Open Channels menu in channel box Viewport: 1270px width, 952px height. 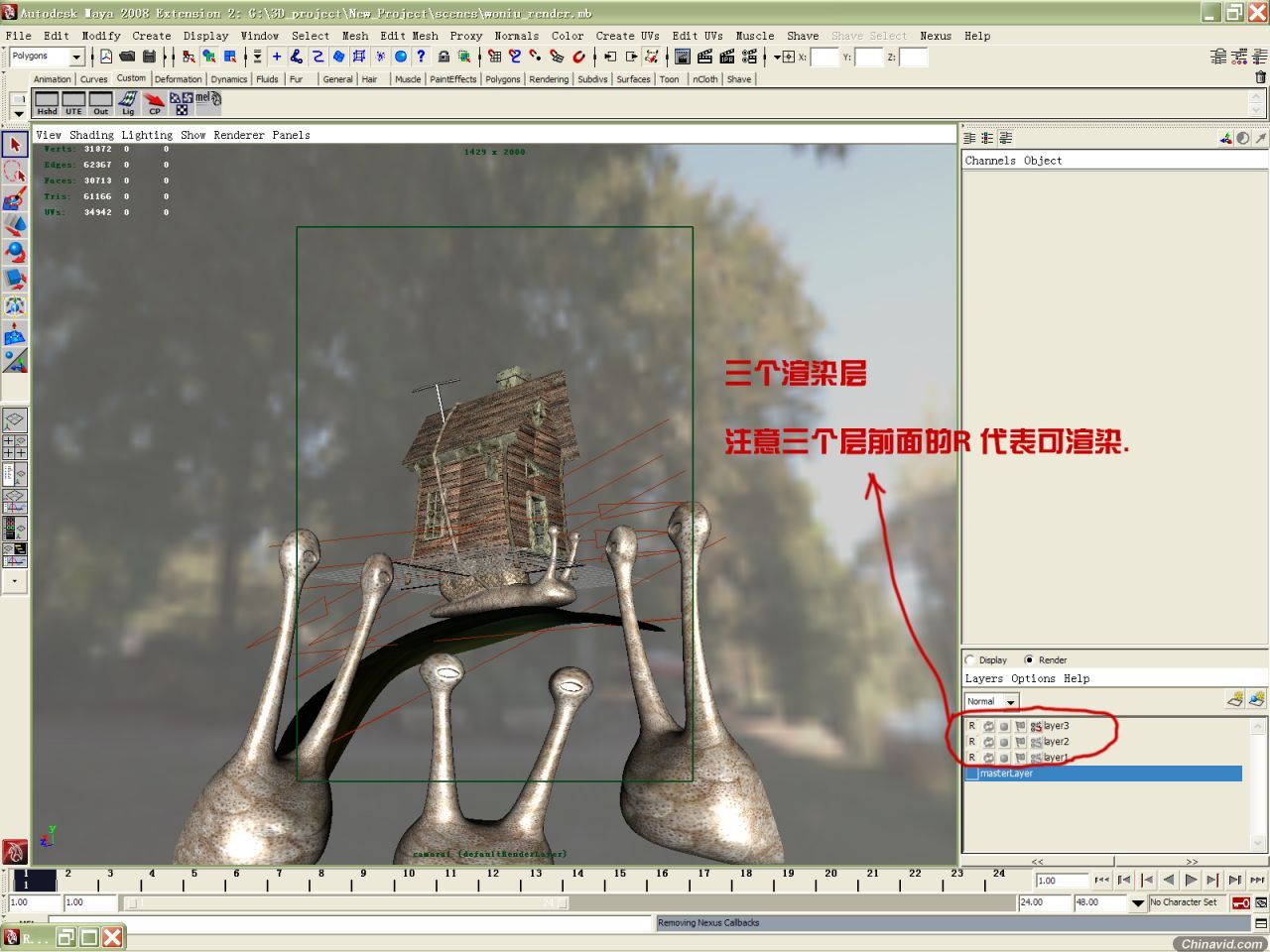click(x=990, y=161)
